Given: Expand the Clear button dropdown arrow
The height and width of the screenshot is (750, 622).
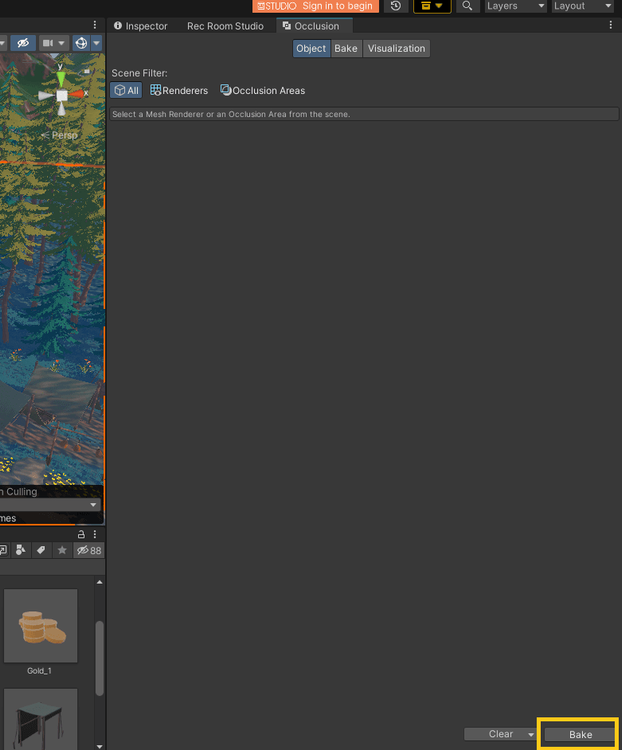Looking at the screenshot, I should point(531,735).
